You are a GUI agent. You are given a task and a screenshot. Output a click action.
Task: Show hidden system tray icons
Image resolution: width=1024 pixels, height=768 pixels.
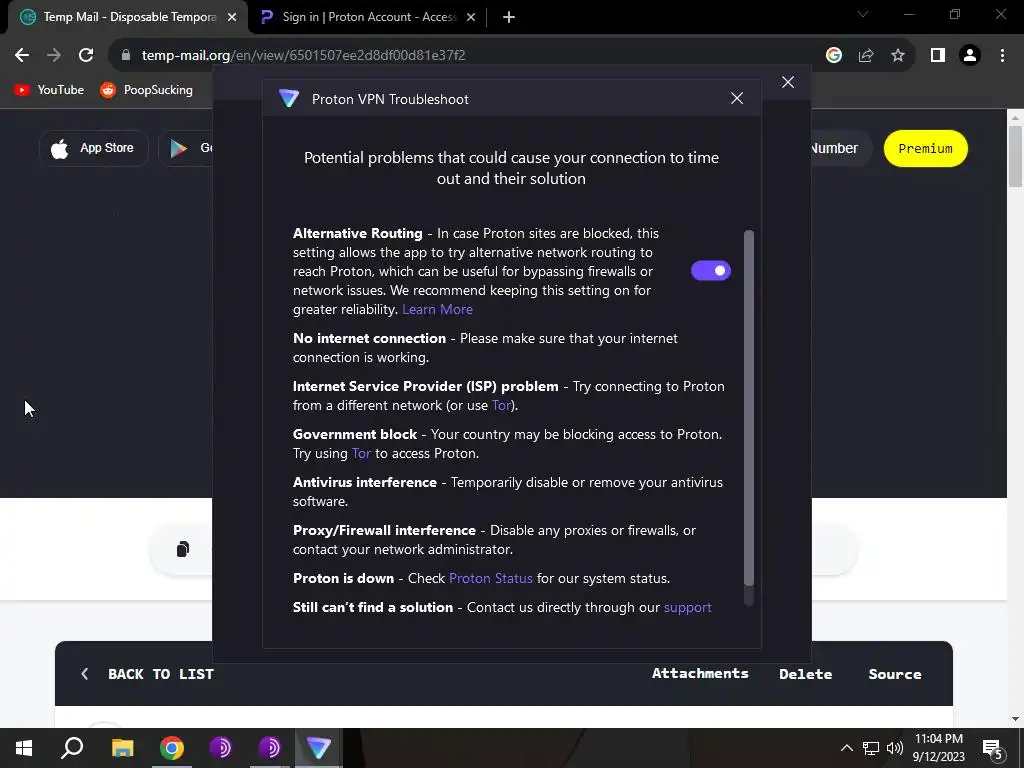(846, 748)
